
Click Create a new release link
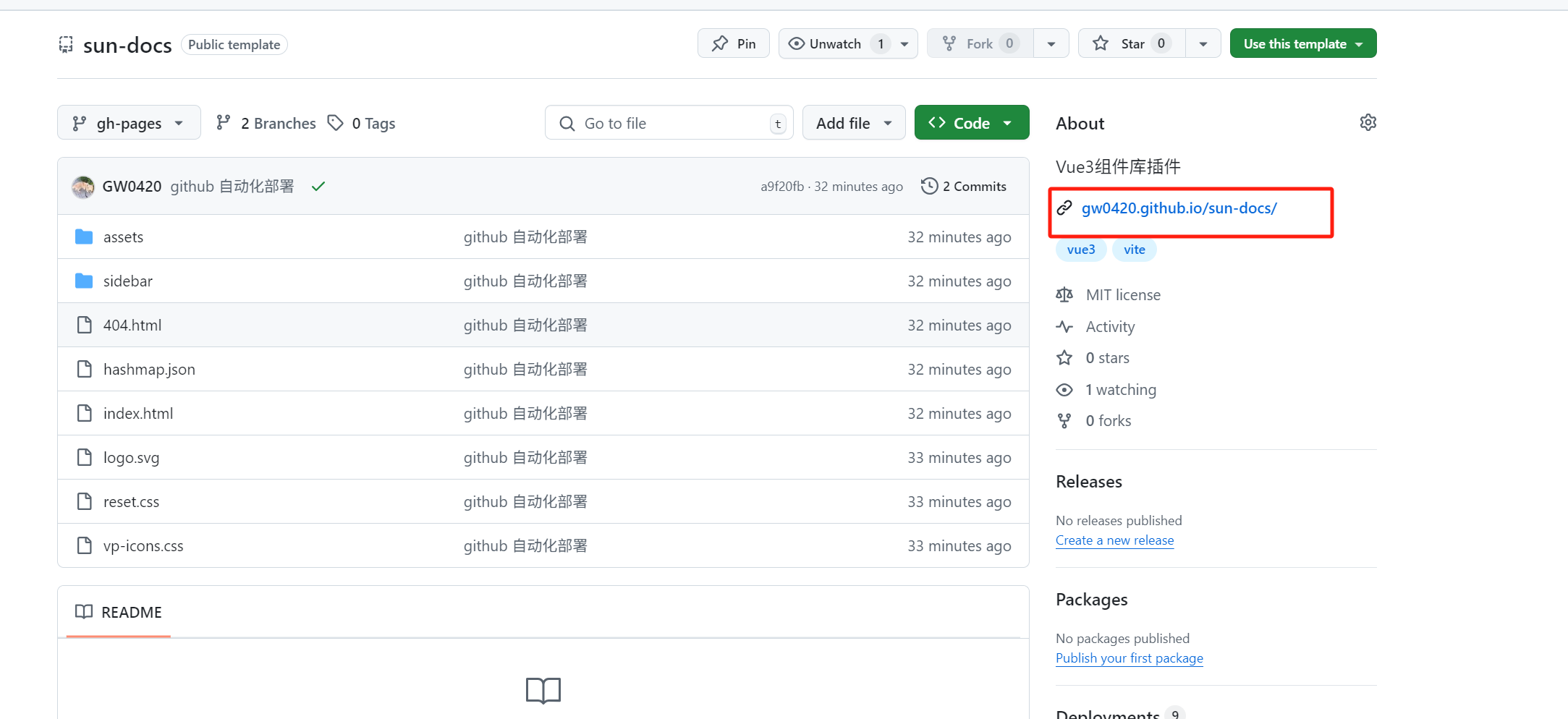click(1114, 540)
